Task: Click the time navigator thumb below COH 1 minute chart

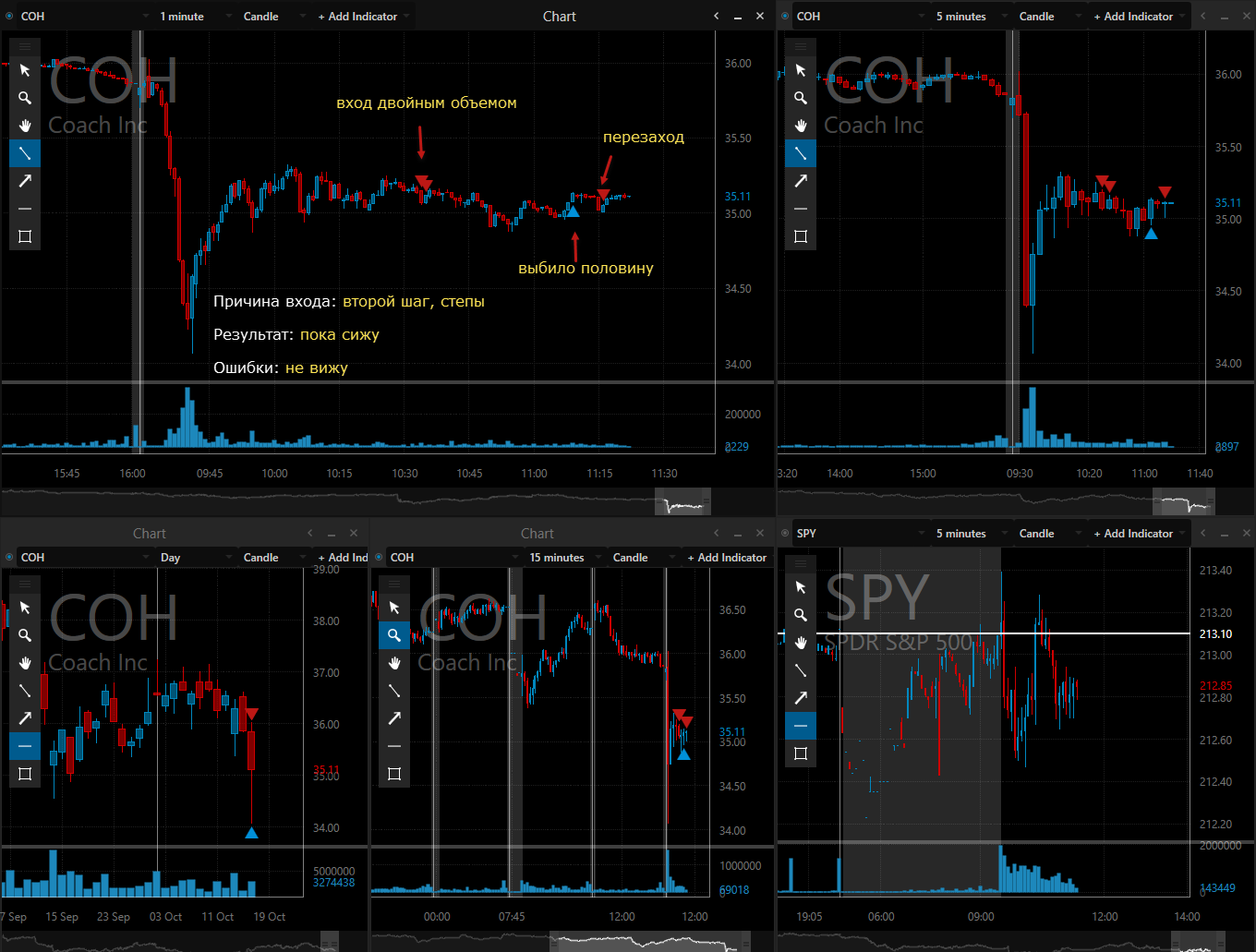Action: coord(682,503)
